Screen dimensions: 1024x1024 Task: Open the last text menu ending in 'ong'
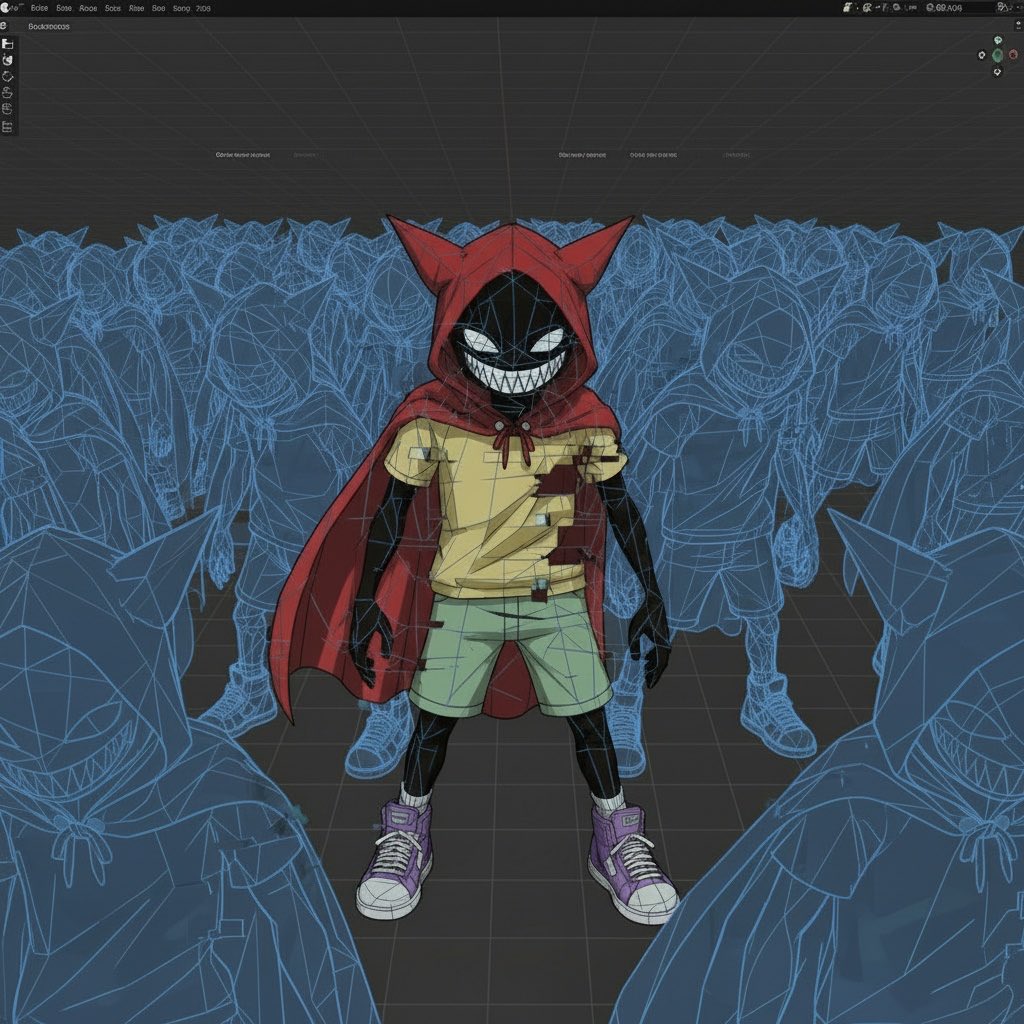pyautogui.click(x=182, y=8)
